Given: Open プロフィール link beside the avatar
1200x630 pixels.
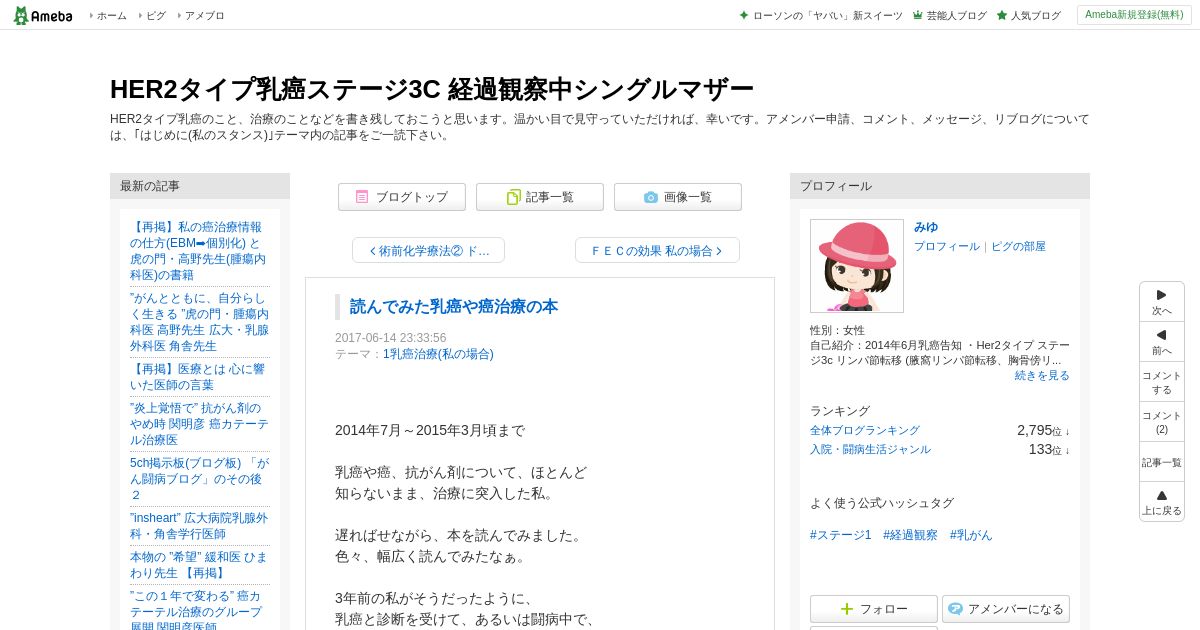Looking at the screenshot, I should pyautogui.click(x=947, y=246).
